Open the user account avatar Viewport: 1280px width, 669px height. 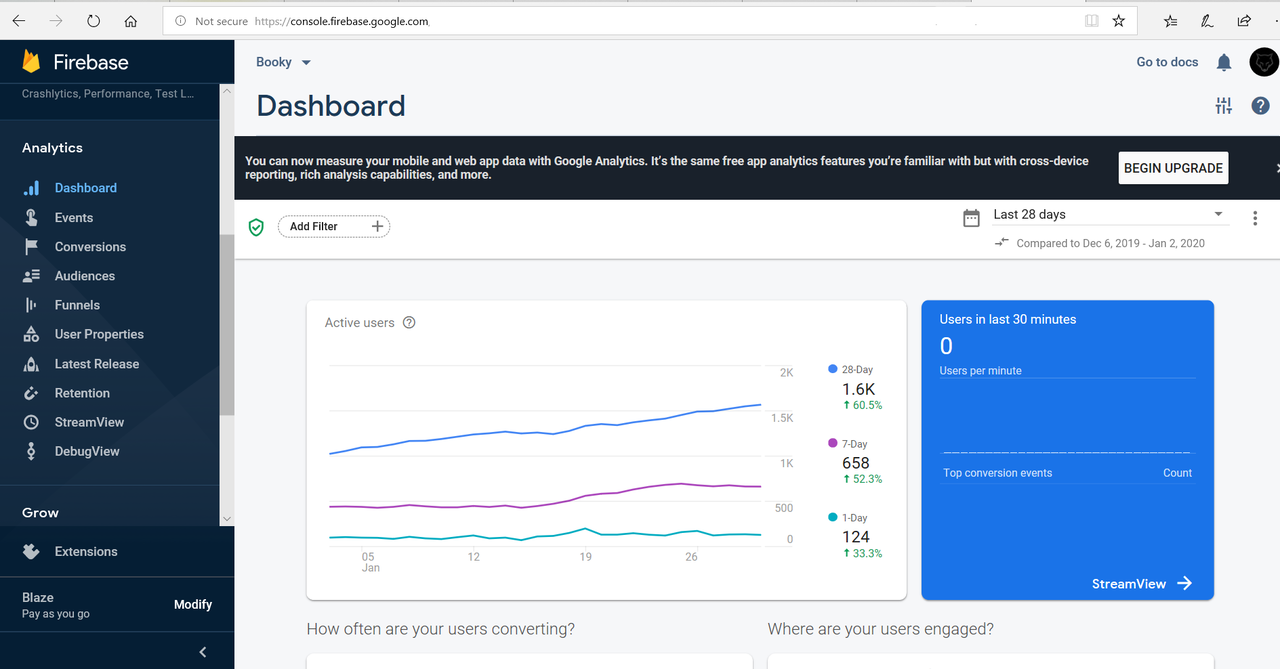coord(1264,62)
